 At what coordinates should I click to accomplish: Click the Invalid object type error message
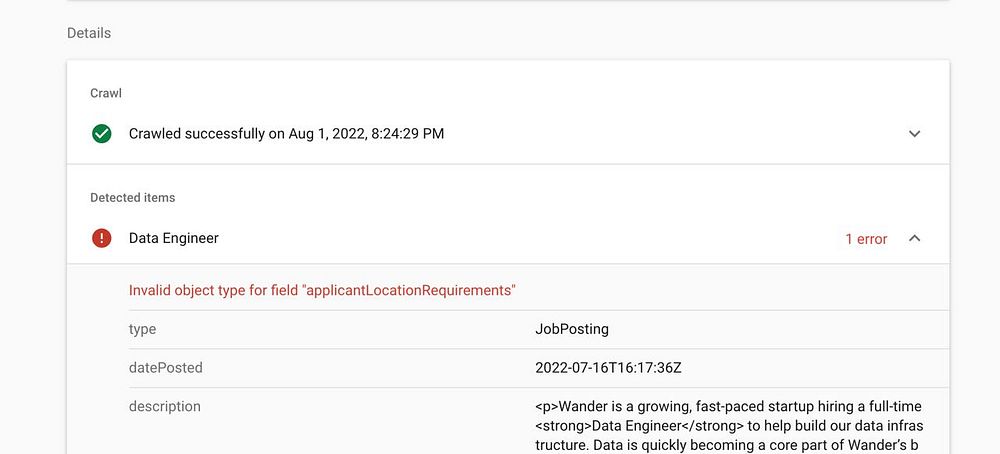[322, 291]
